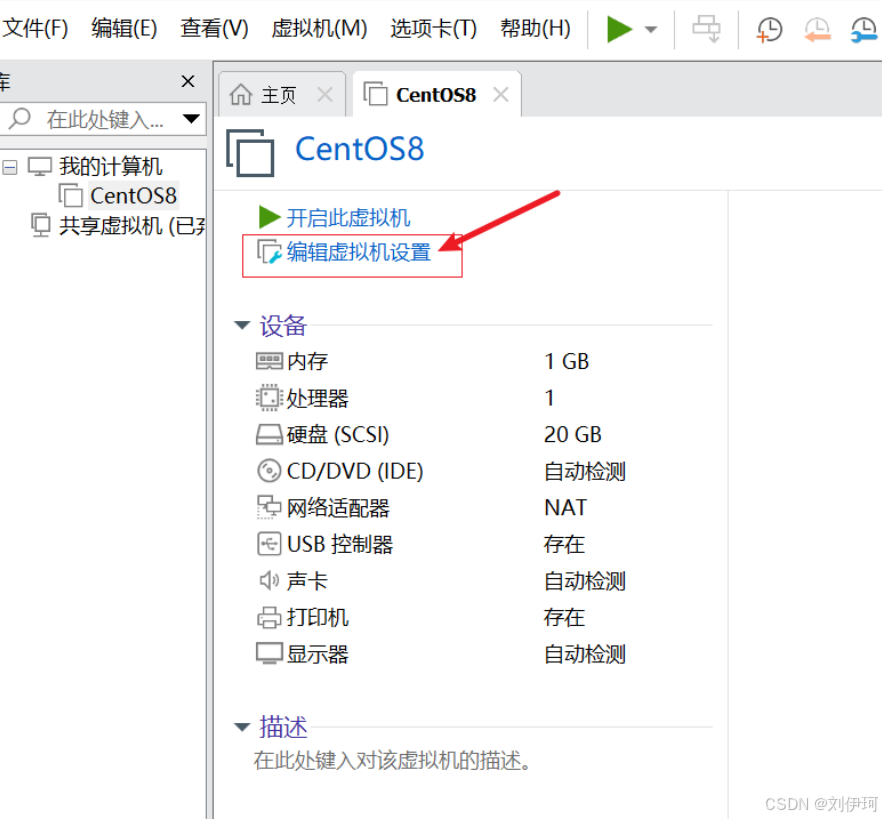Switch to the CentOS8 tab
The height and width of the screenshot is (819, 882).
click(436, 95)
